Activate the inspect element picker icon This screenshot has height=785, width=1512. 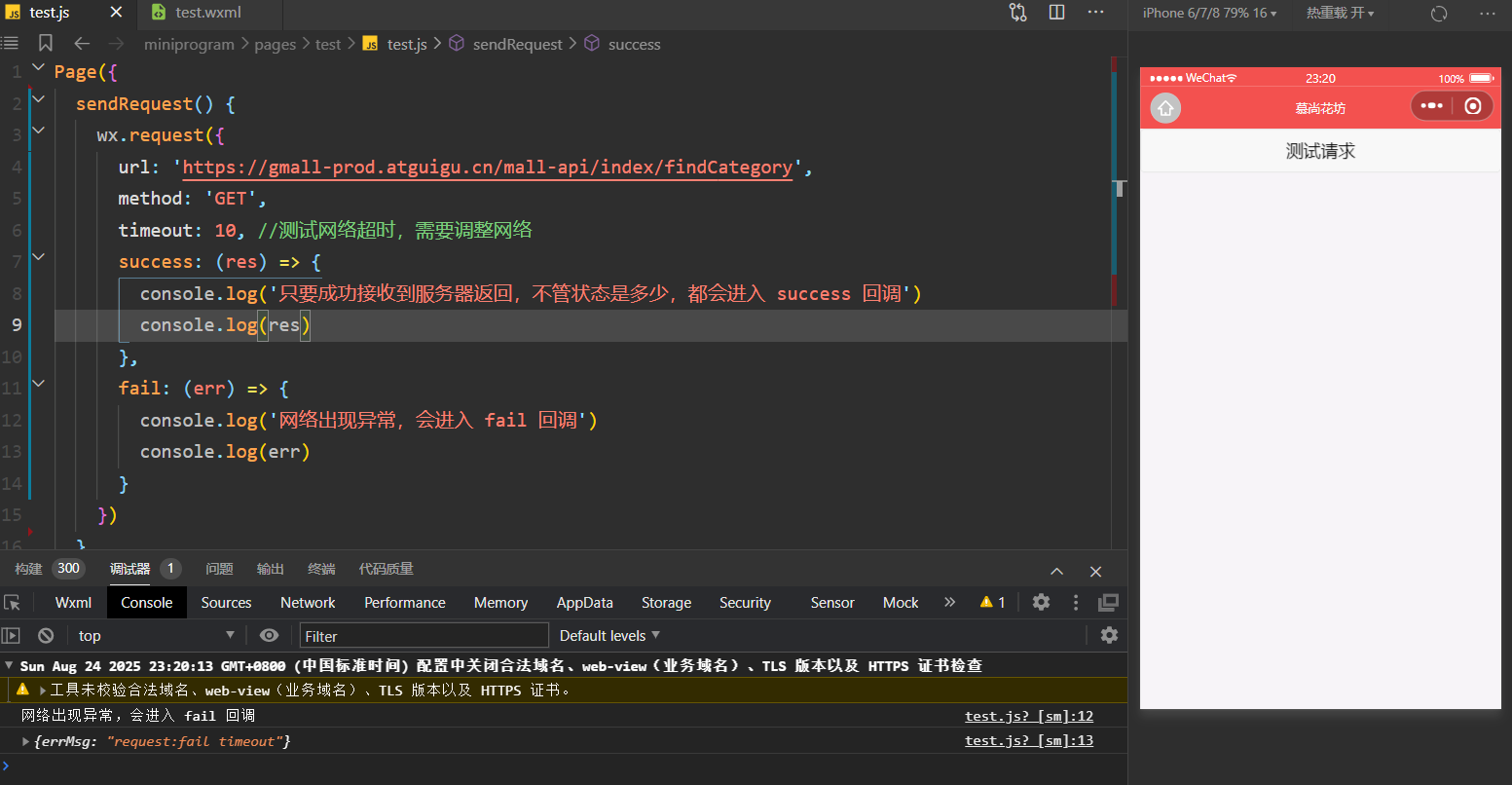[12, 603]
